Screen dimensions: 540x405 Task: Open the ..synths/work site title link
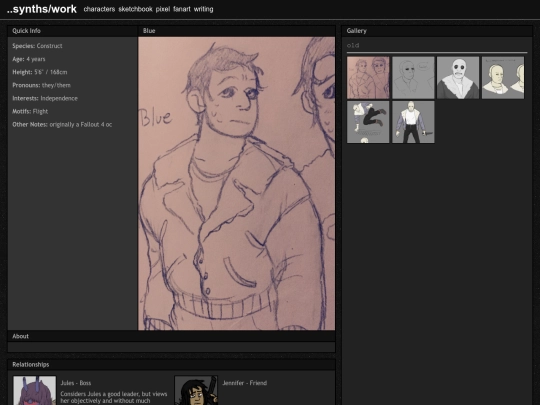42,9
